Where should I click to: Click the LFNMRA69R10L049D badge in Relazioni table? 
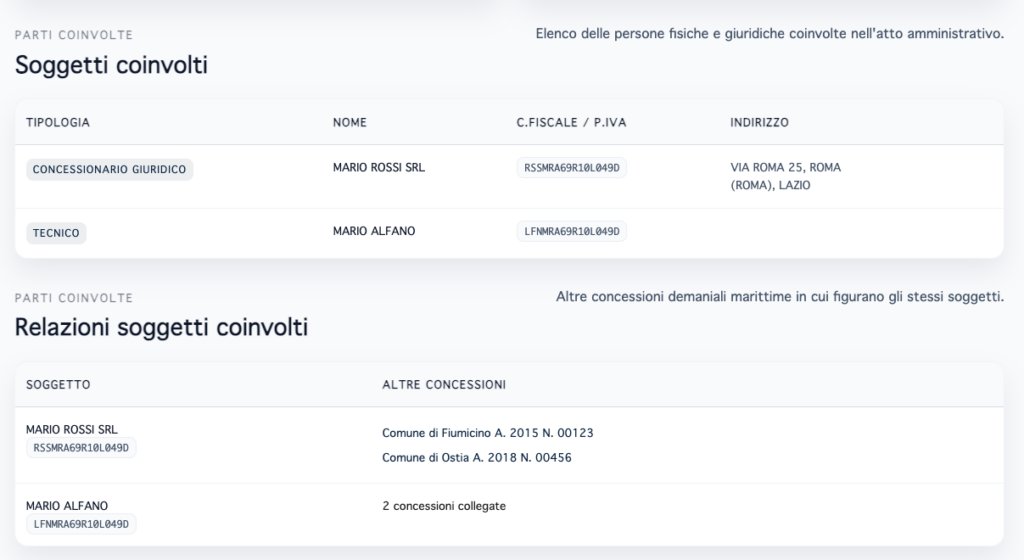coord(81,524)
